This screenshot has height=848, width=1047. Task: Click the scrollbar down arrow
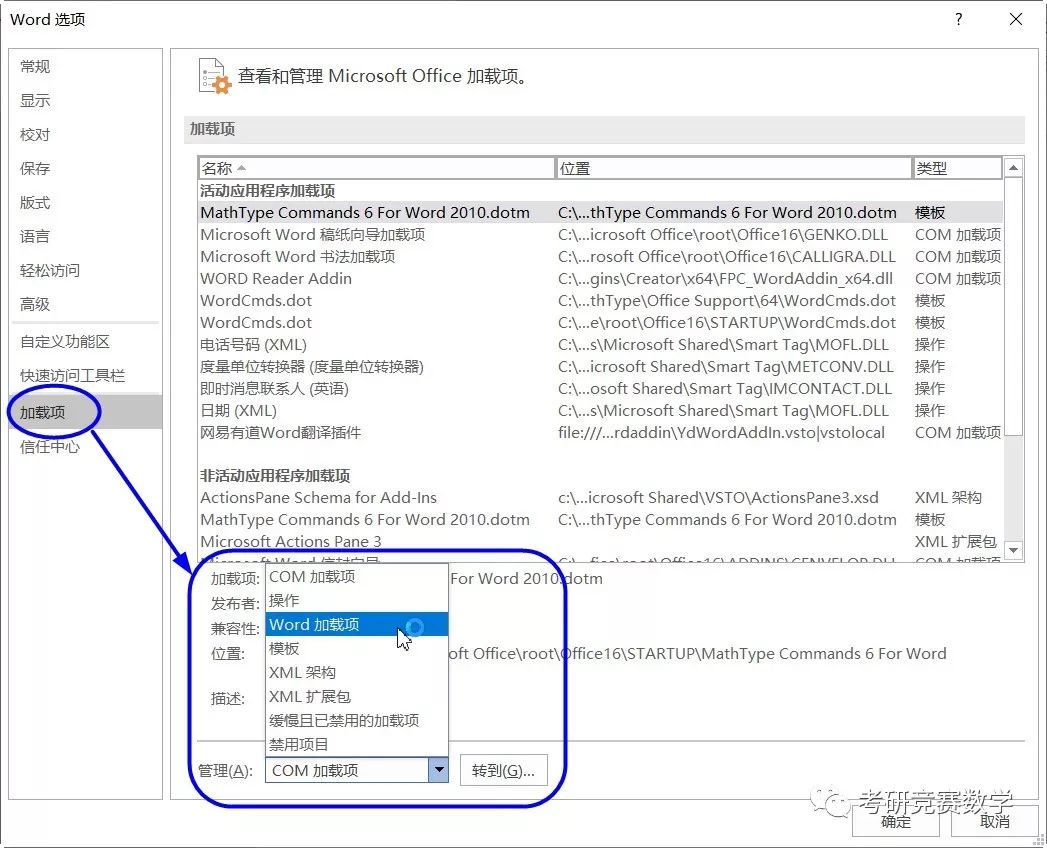[x=1013, y=549]
